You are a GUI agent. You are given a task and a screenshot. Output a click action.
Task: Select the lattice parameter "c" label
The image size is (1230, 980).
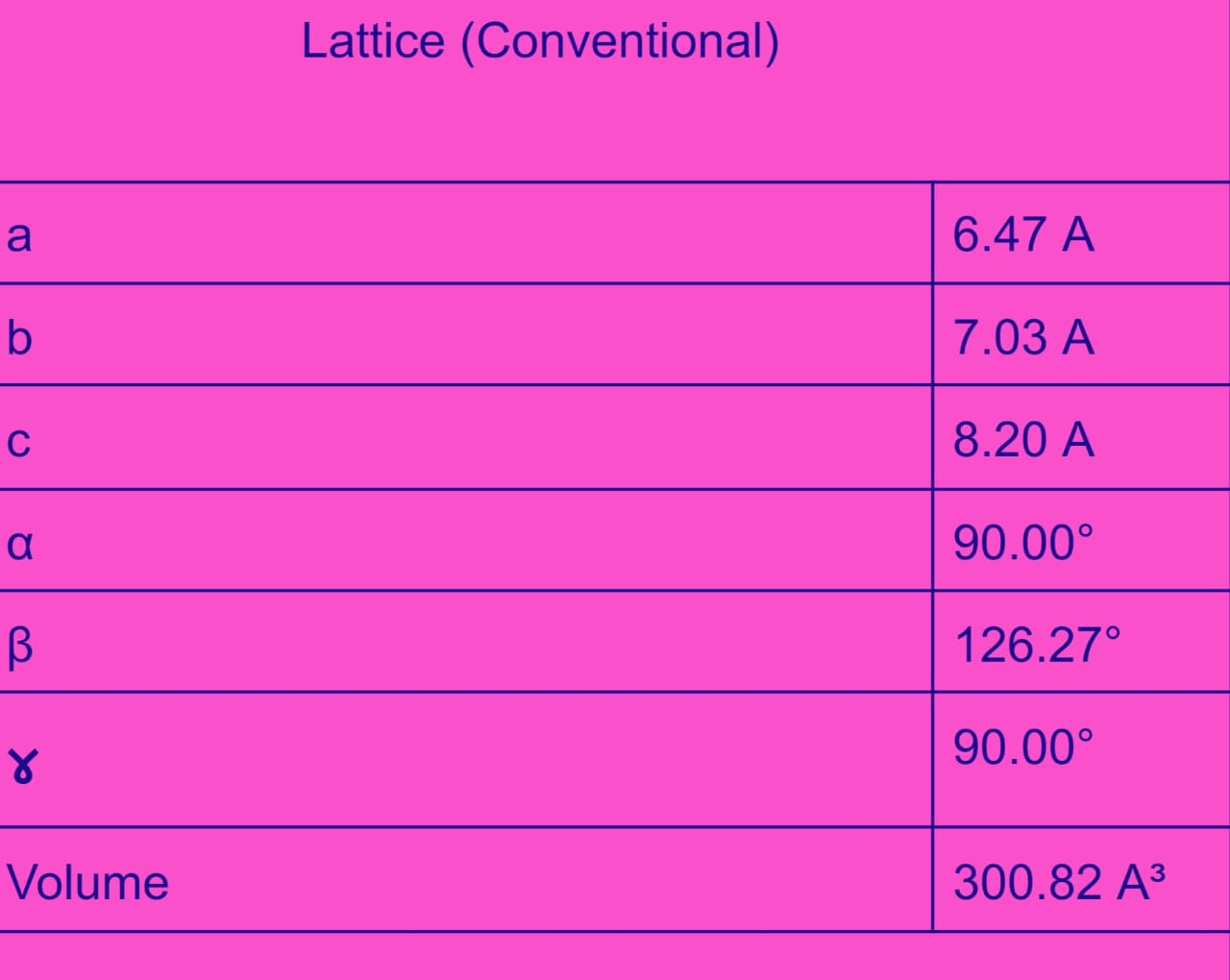19,441
